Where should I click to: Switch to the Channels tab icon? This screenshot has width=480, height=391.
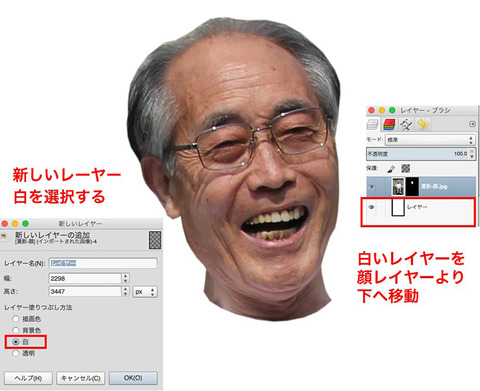pos(389,124)
